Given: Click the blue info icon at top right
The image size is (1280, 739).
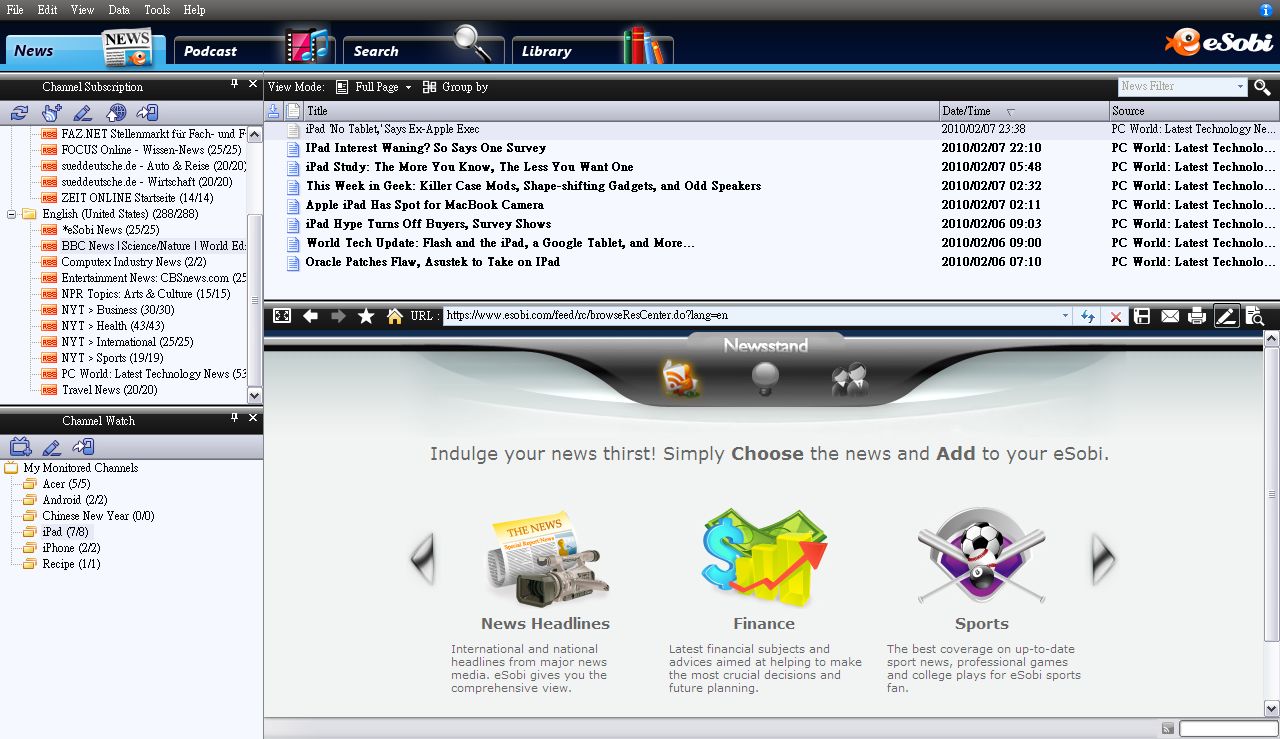Looking at the screenshot, I should [x=1266, y=9].
